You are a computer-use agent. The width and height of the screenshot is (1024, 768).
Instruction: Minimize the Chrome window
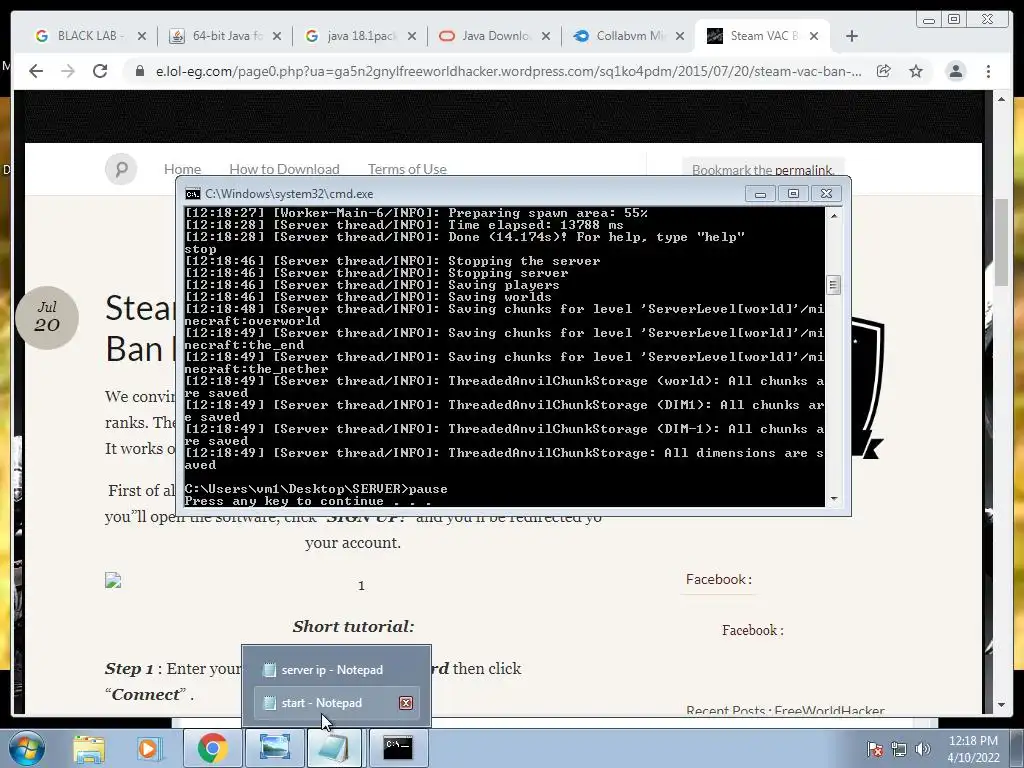click(x=929, y=19)
